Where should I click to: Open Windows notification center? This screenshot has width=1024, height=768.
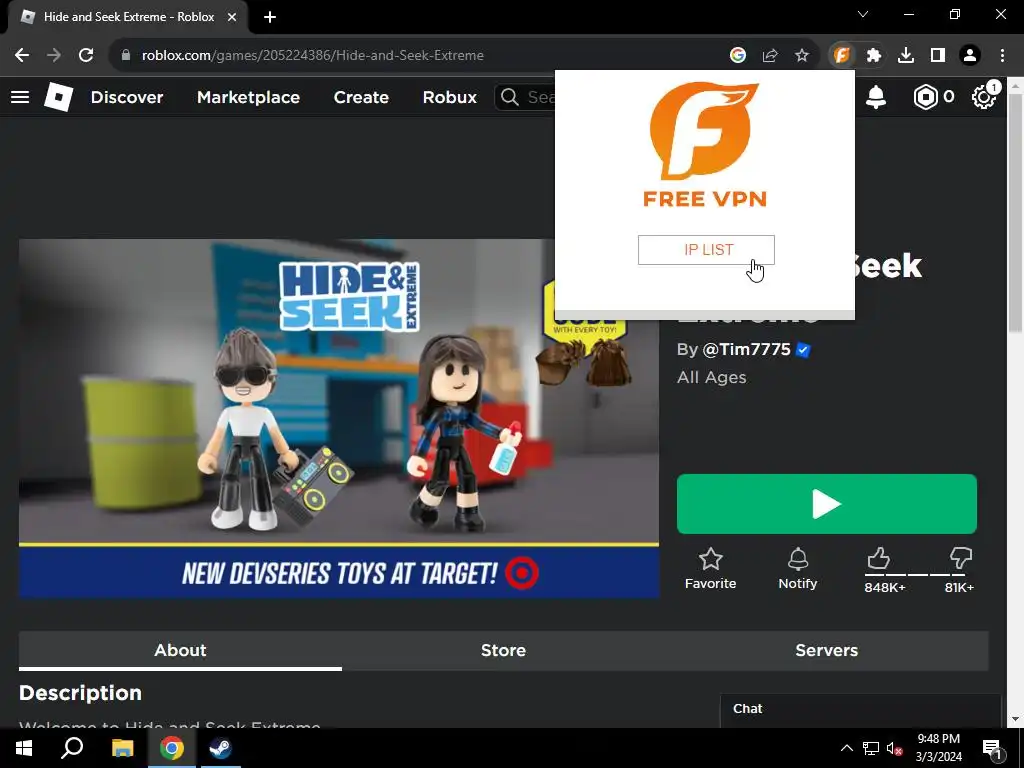991,748
